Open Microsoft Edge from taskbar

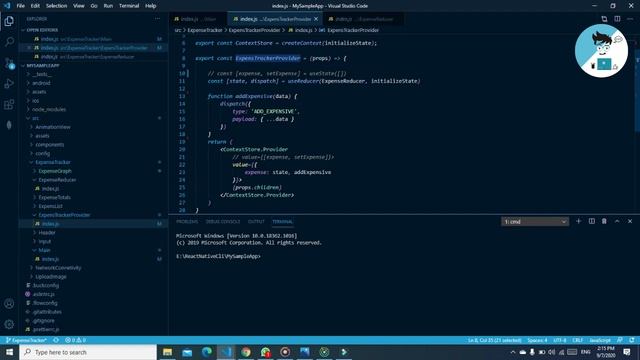pyautogui.click(x=207, y=352)
